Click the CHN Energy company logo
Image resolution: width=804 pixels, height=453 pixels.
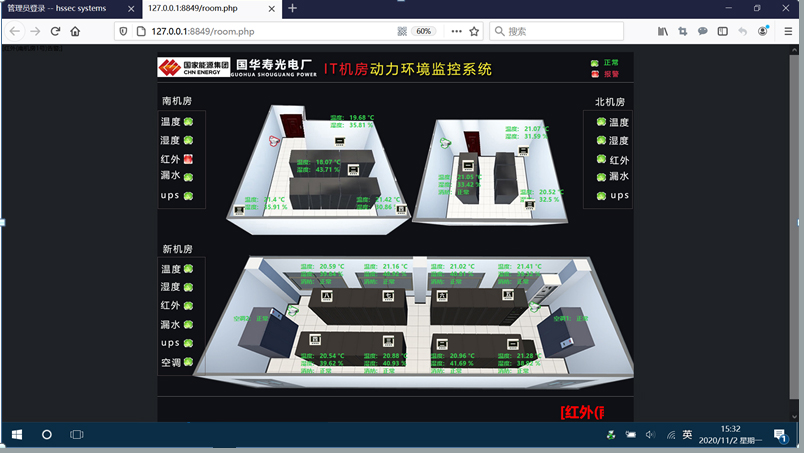click(x=193, y=67)
